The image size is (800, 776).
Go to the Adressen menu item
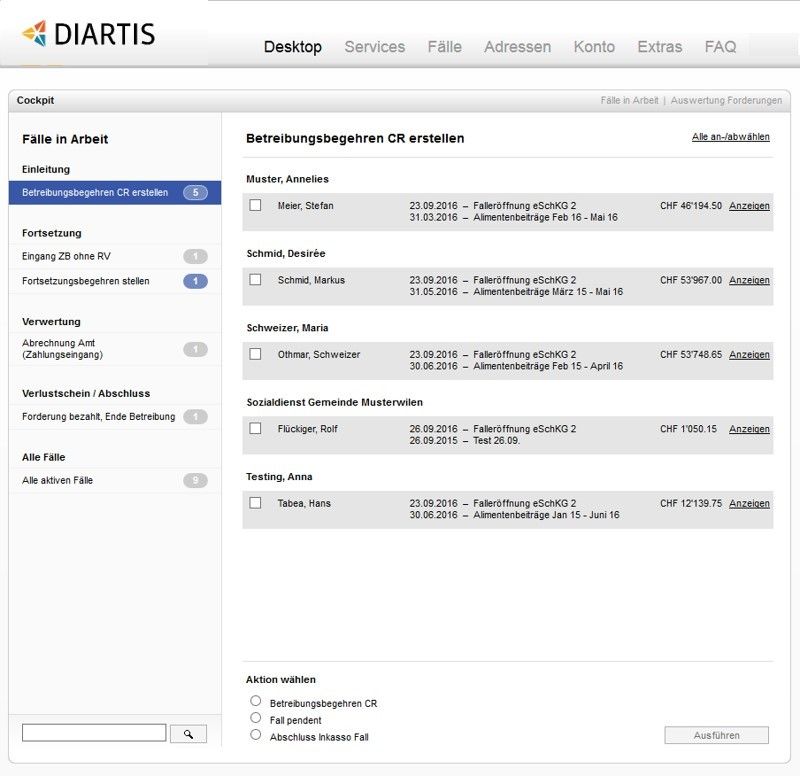pos(517,47)
